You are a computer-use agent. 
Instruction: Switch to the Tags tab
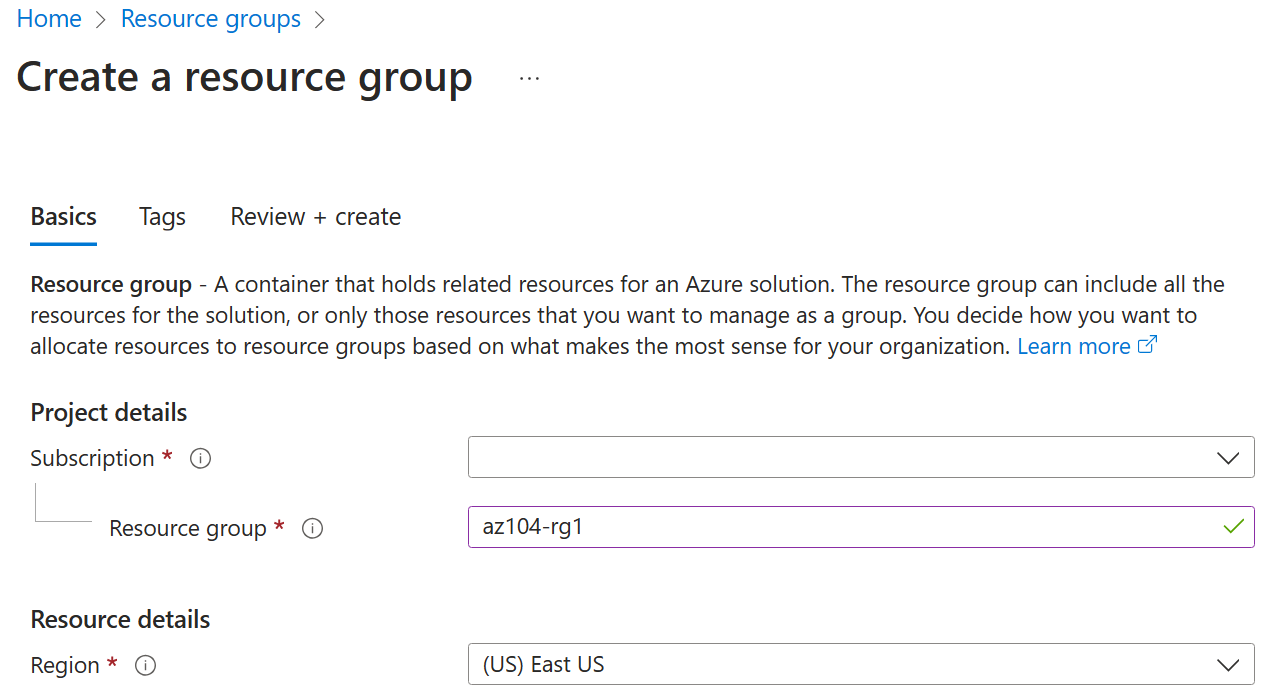[x=161, y=217]
